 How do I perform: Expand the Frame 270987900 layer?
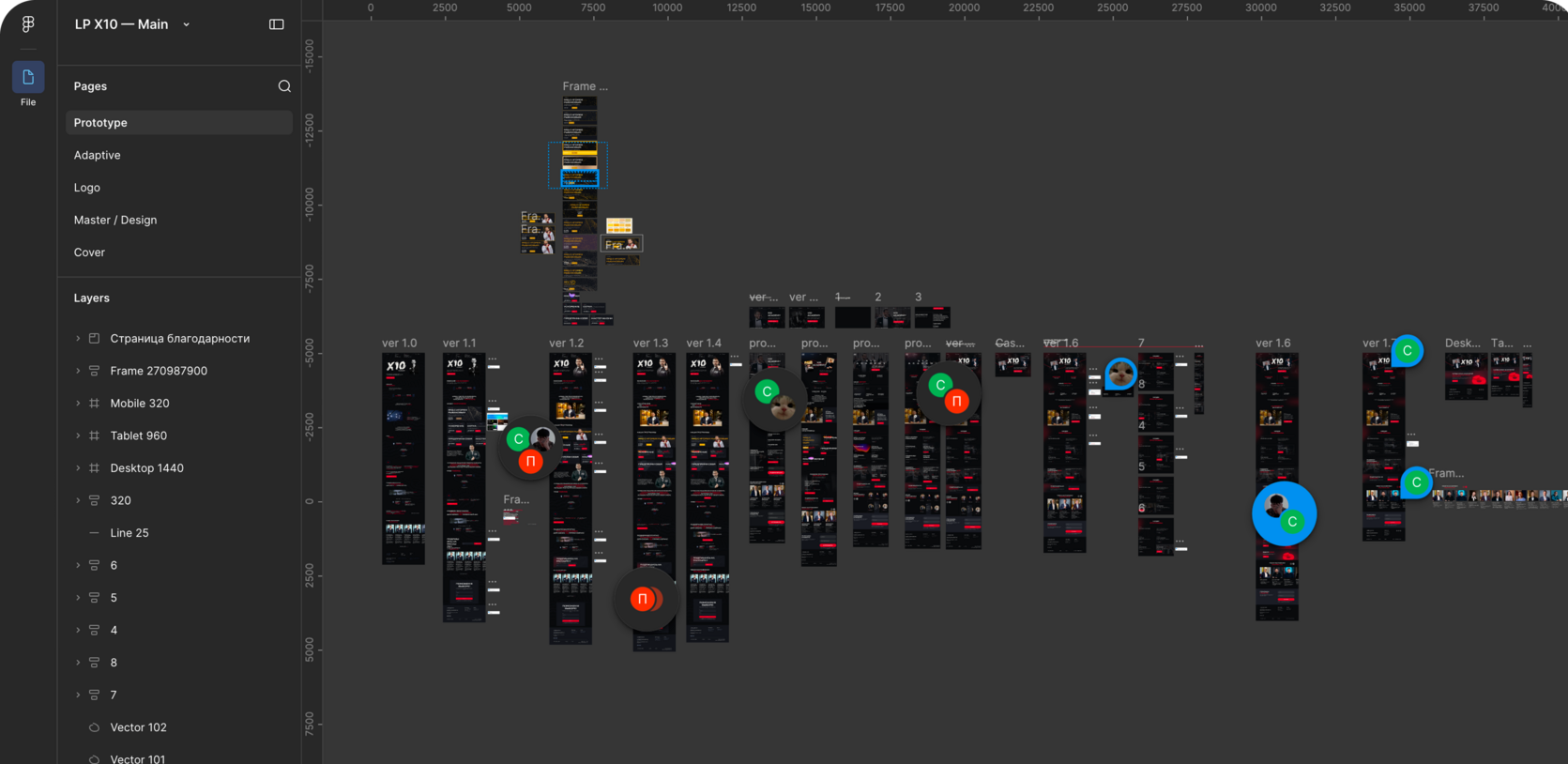[78, 371]
